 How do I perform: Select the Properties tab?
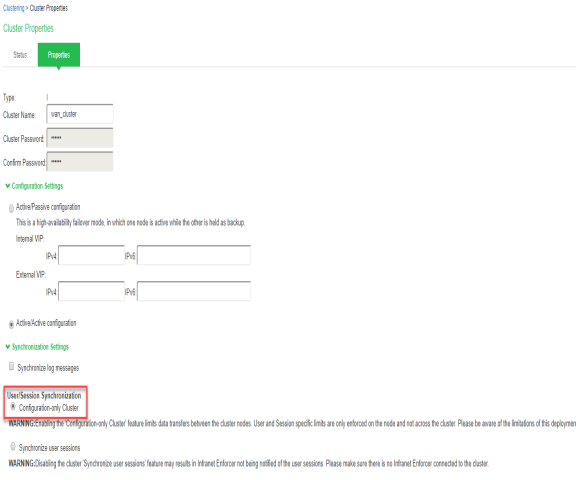(59, 55)
